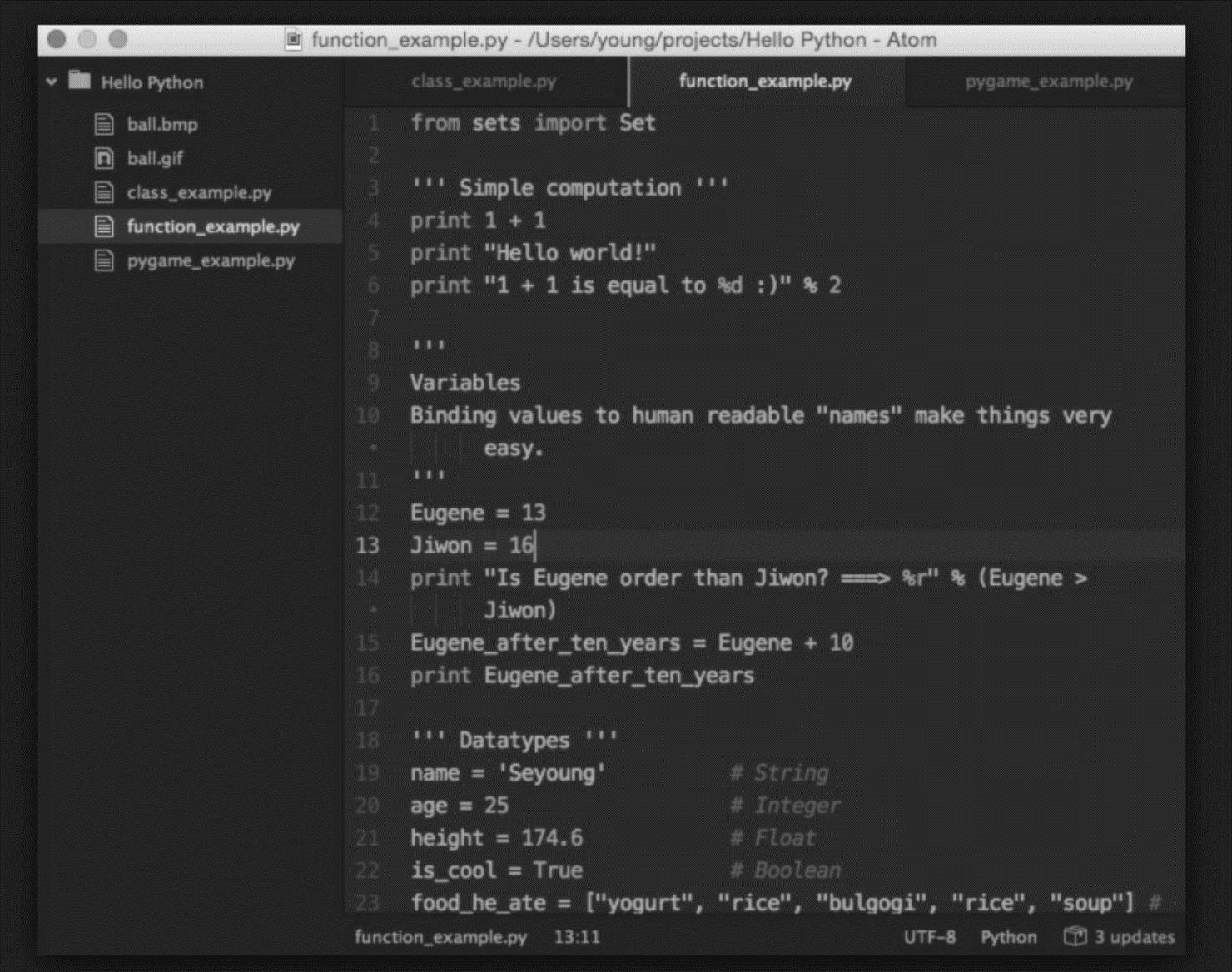
Task: Click the 'Datatypes' docstring line
Action: (514, 740)
